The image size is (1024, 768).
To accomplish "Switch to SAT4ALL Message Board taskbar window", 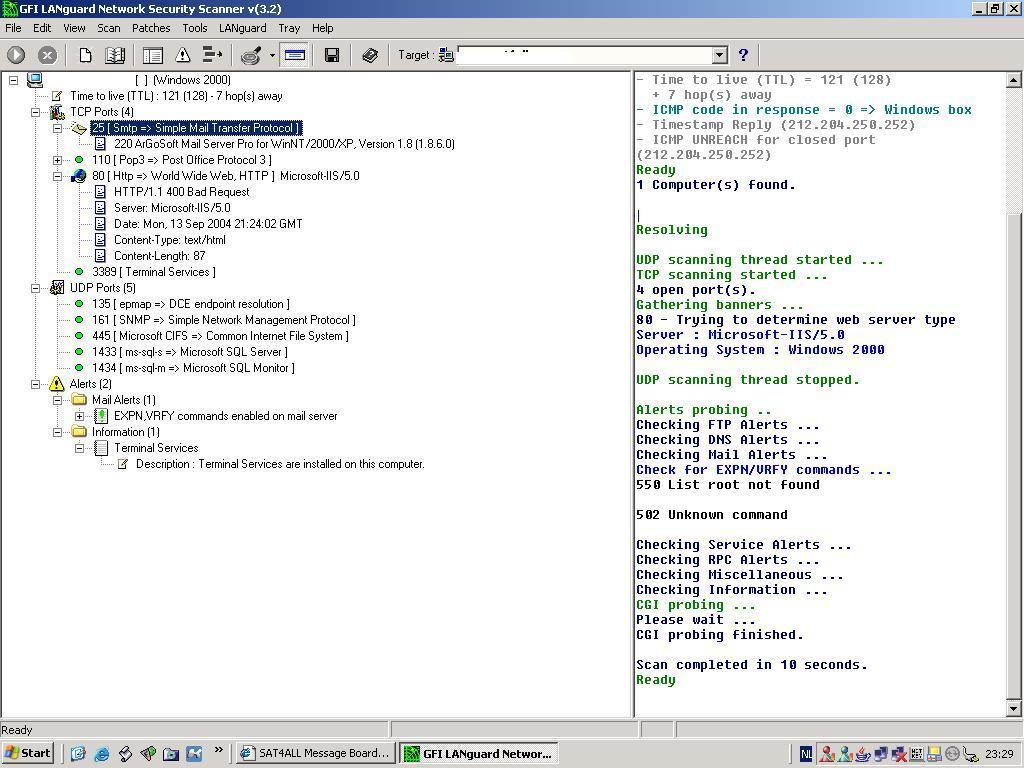I will [x=315, y=753].
